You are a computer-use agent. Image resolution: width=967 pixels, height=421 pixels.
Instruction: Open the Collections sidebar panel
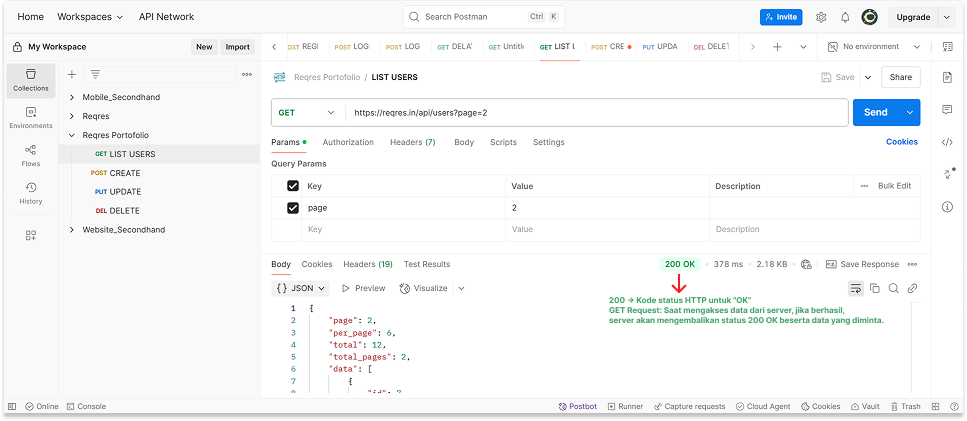click(x=30, y=79)
